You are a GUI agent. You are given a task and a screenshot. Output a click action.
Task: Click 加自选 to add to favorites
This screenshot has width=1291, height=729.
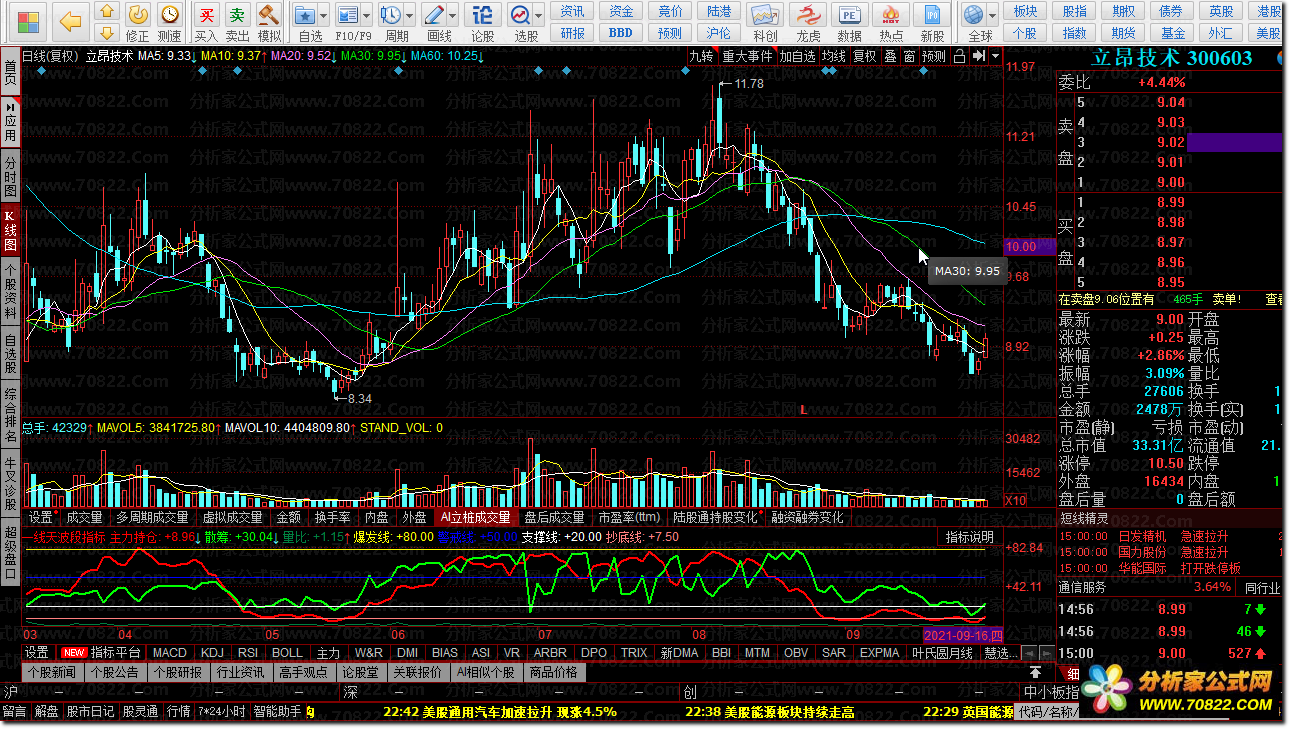(797, 56)
